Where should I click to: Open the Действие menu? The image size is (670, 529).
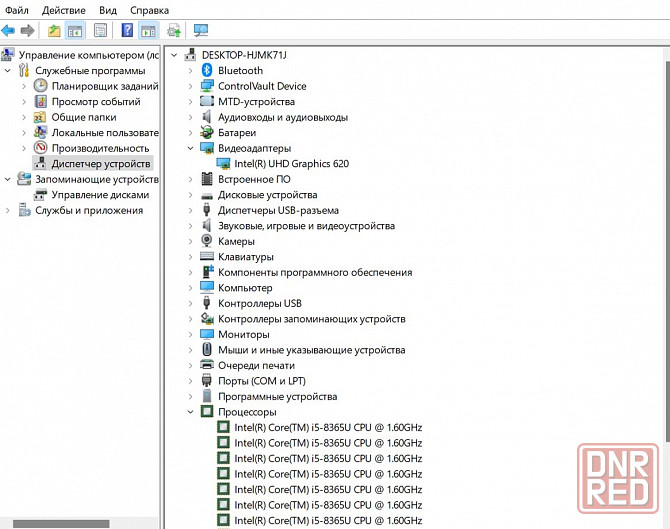pyautogui.click(x=64, y=10)
